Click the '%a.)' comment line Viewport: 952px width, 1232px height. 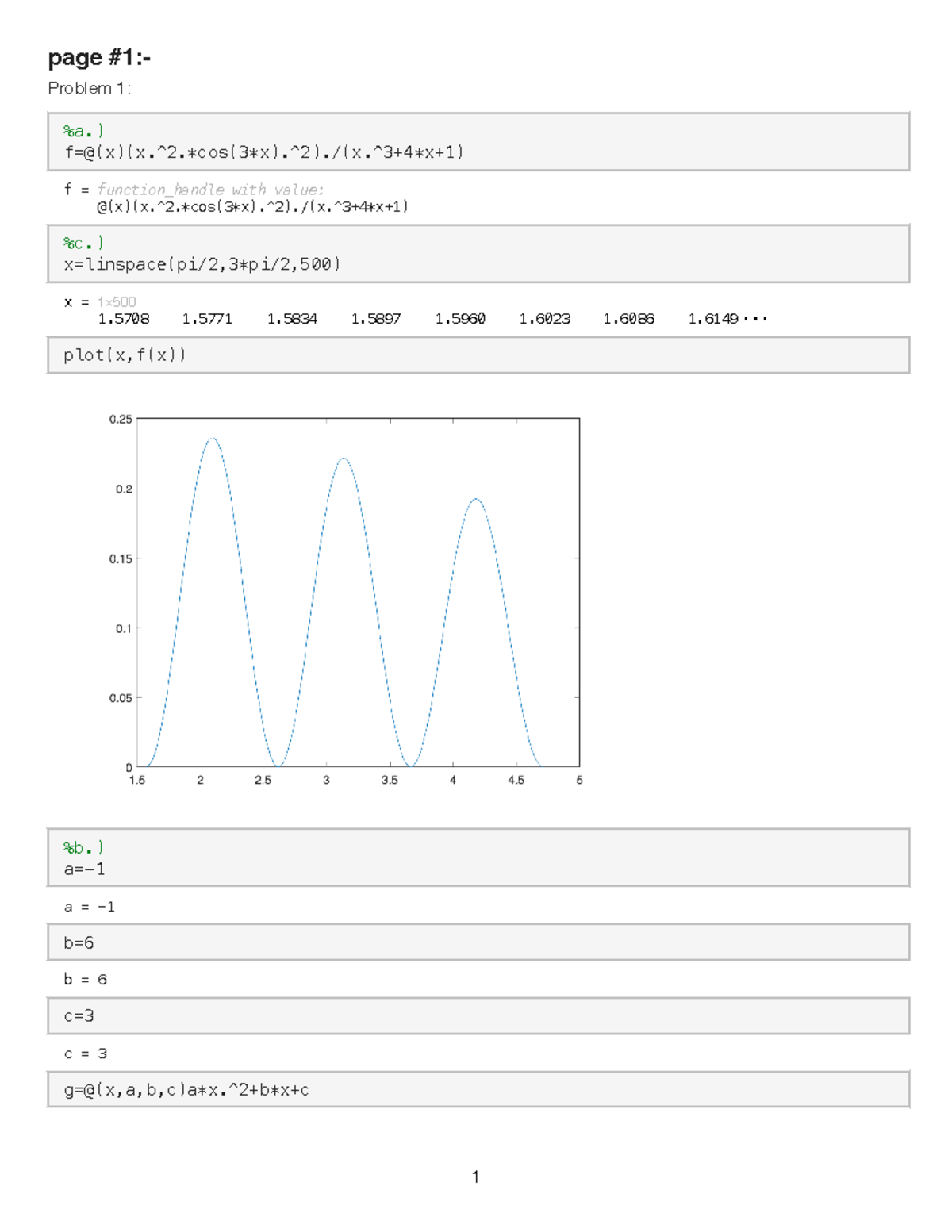tap(84, 131)
